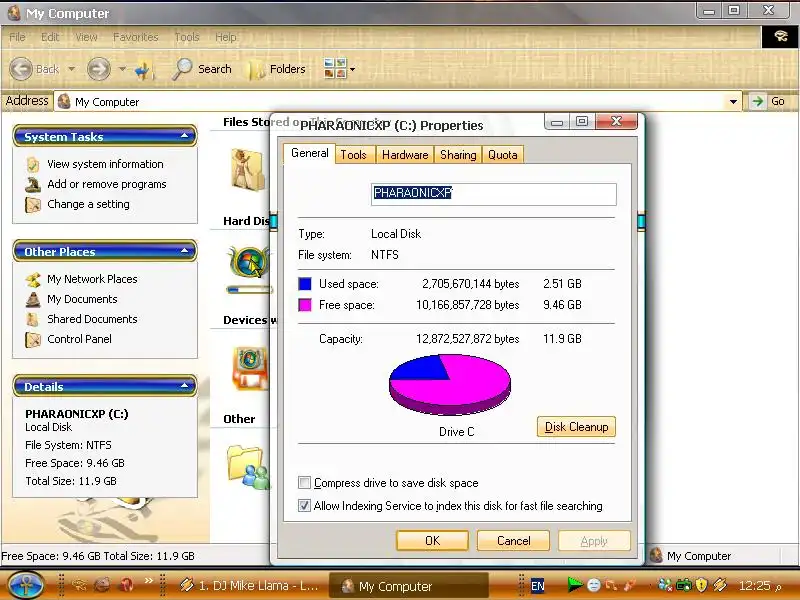Expand the quick launch chevron
The image size is (800, 600).
tap(148, 580)
